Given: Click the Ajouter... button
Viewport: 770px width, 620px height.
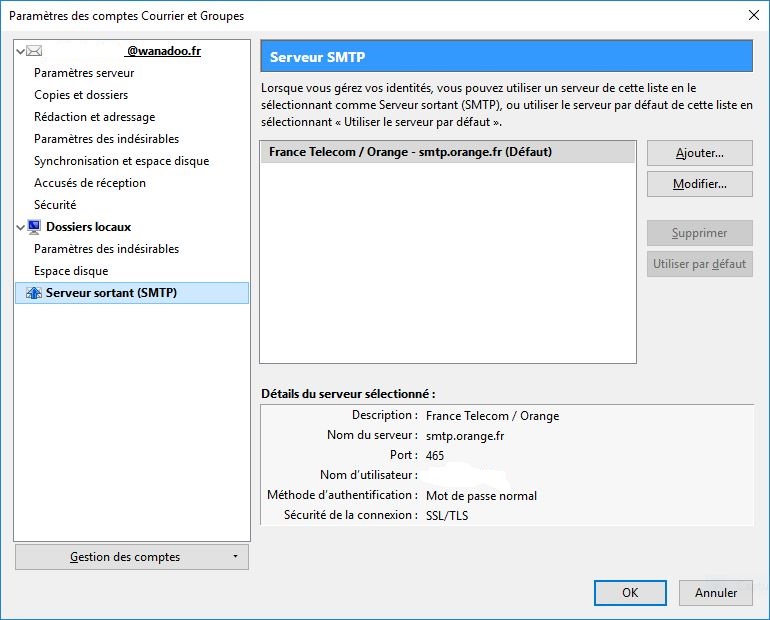Looking at the screenshot, I should pos(699,153).
